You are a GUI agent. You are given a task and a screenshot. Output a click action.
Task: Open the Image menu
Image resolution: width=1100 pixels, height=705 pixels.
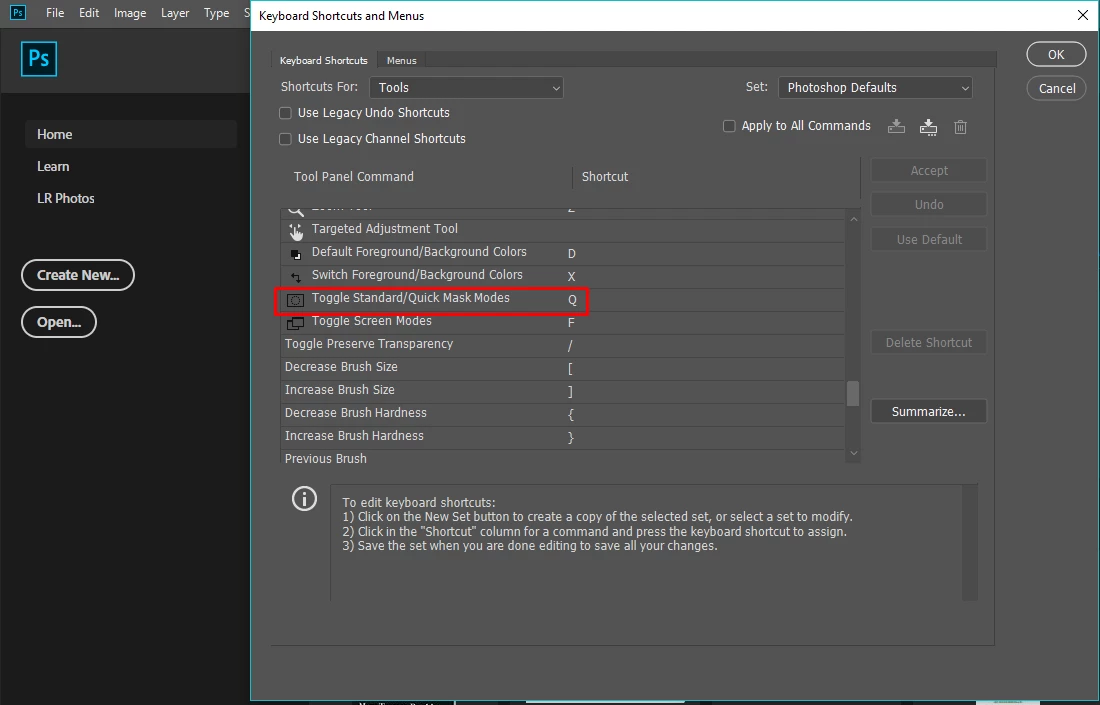[130, 13]
